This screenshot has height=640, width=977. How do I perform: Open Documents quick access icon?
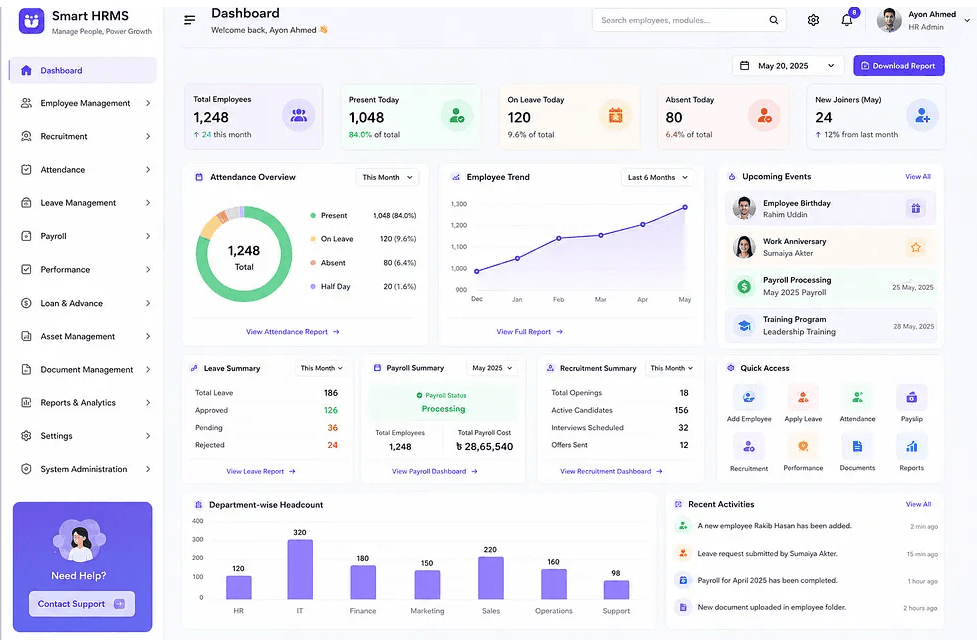(x=857, y=446)
